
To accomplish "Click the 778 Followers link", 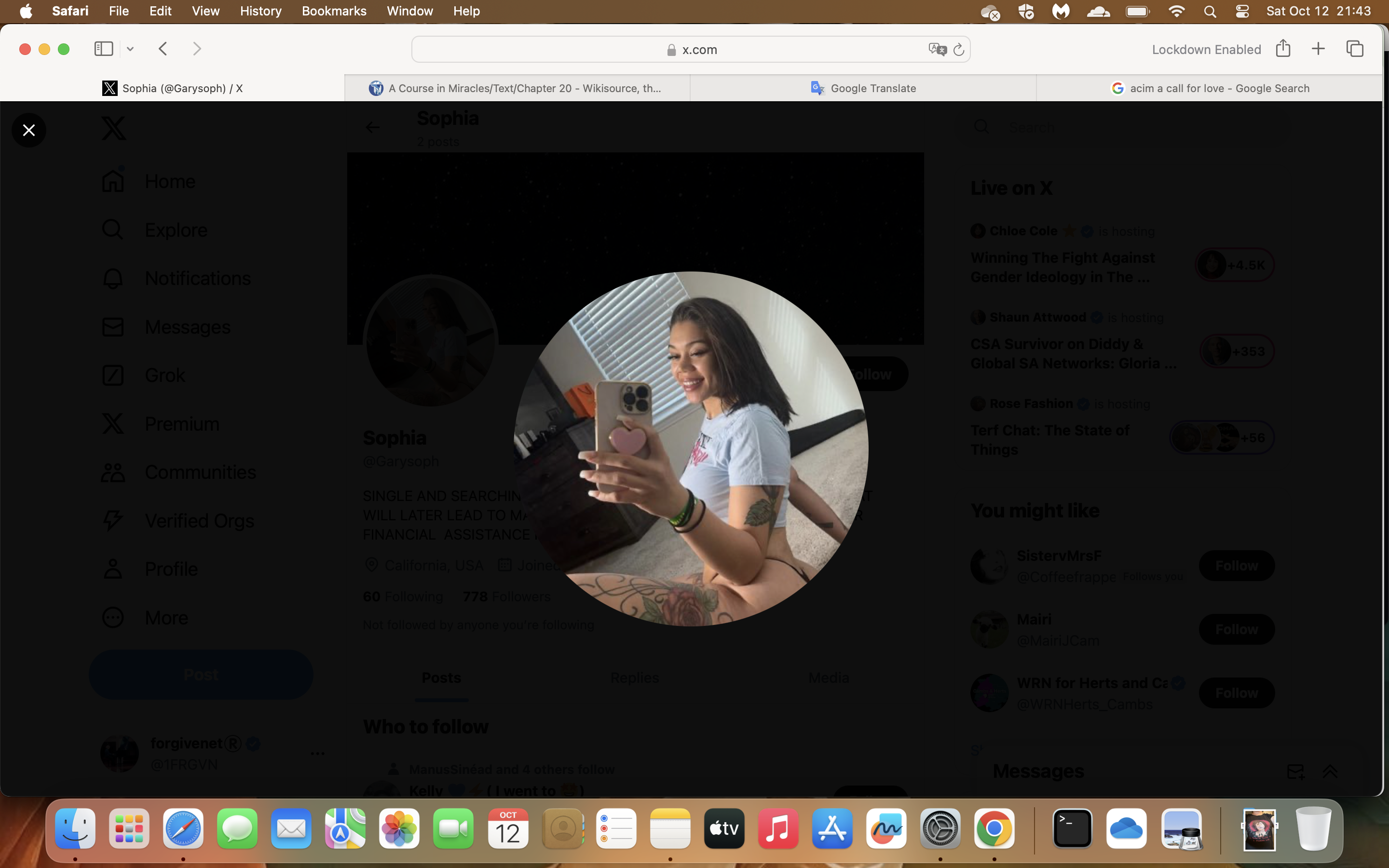I will click(x=507, y=597).
